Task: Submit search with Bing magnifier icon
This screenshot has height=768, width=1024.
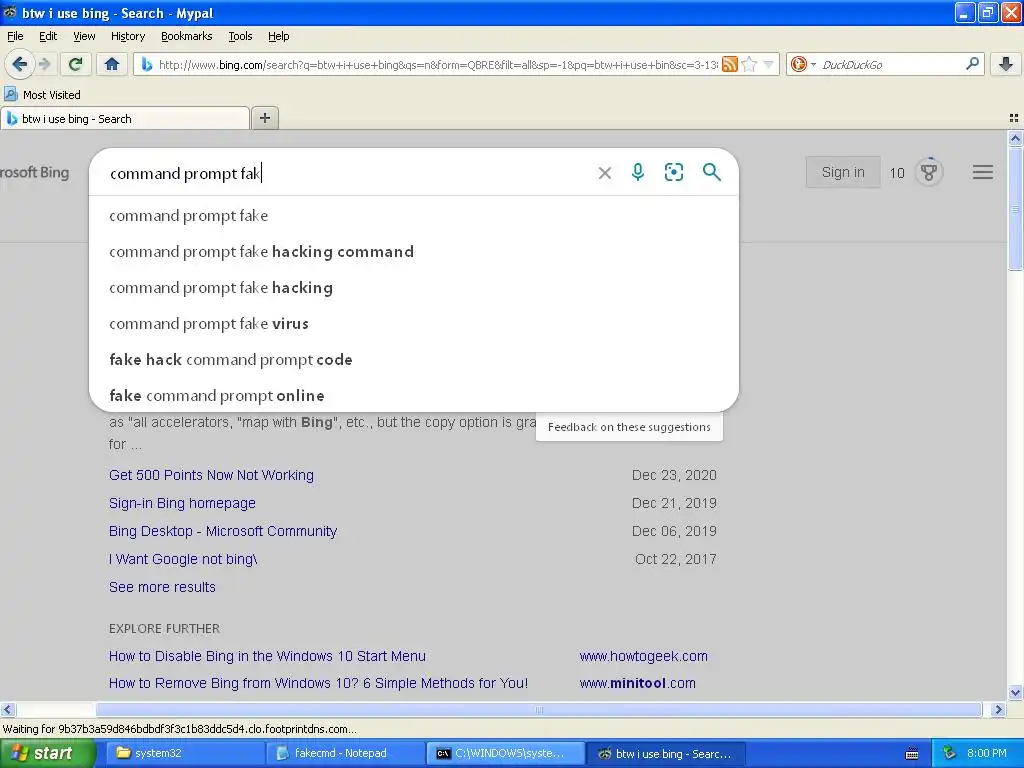Action: pos(712,172)
